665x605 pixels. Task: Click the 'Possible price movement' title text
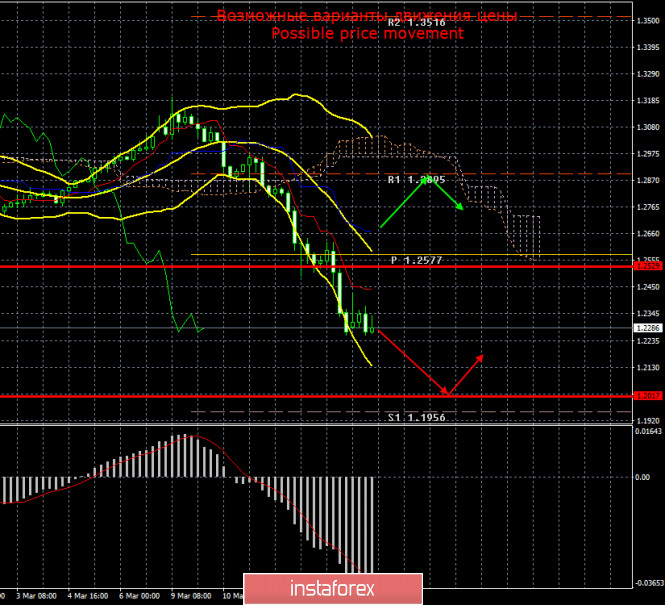click(367, 33)
